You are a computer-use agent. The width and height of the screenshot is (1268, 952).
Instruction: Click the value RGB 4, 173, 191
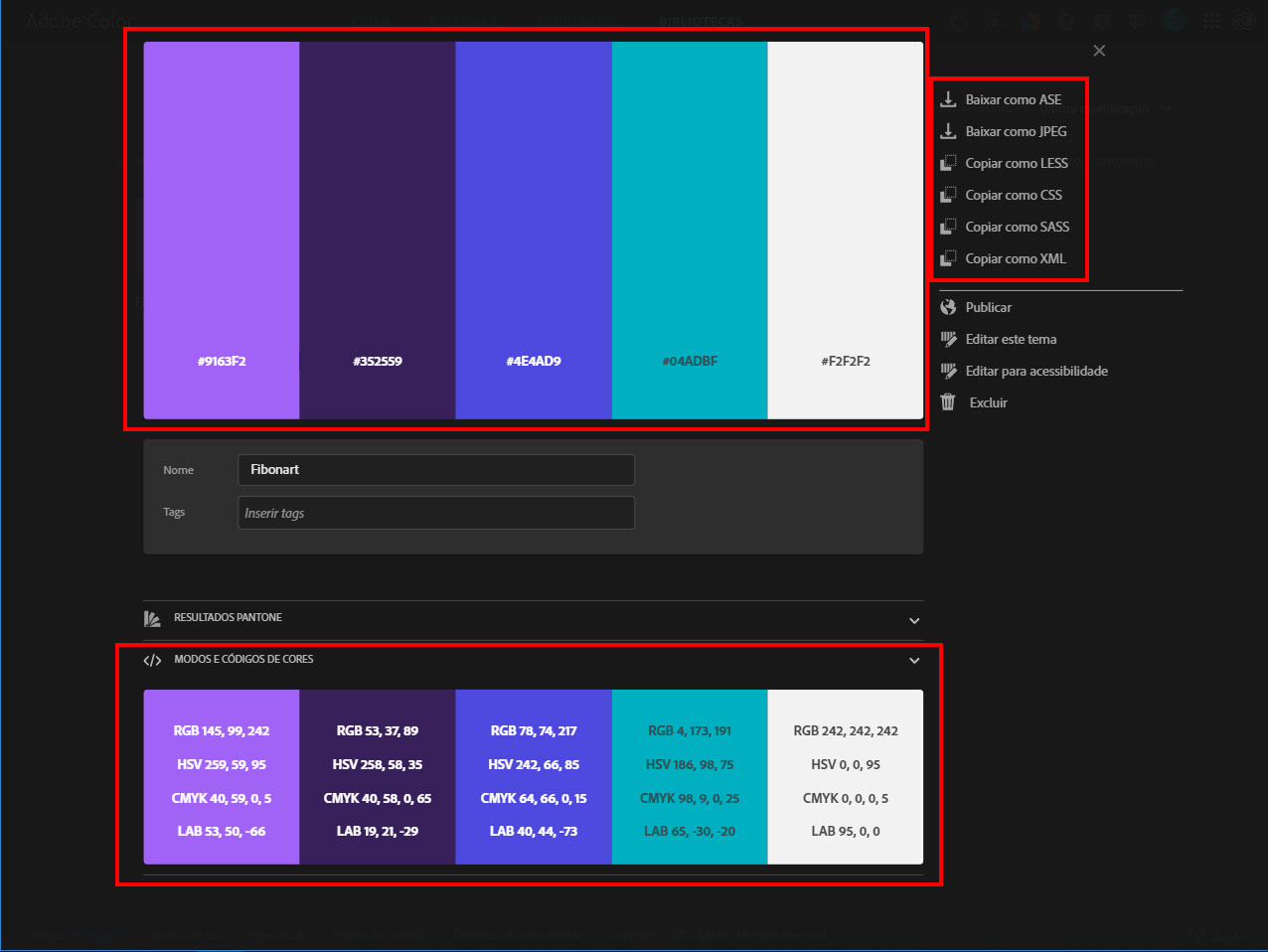coord(690,730)
